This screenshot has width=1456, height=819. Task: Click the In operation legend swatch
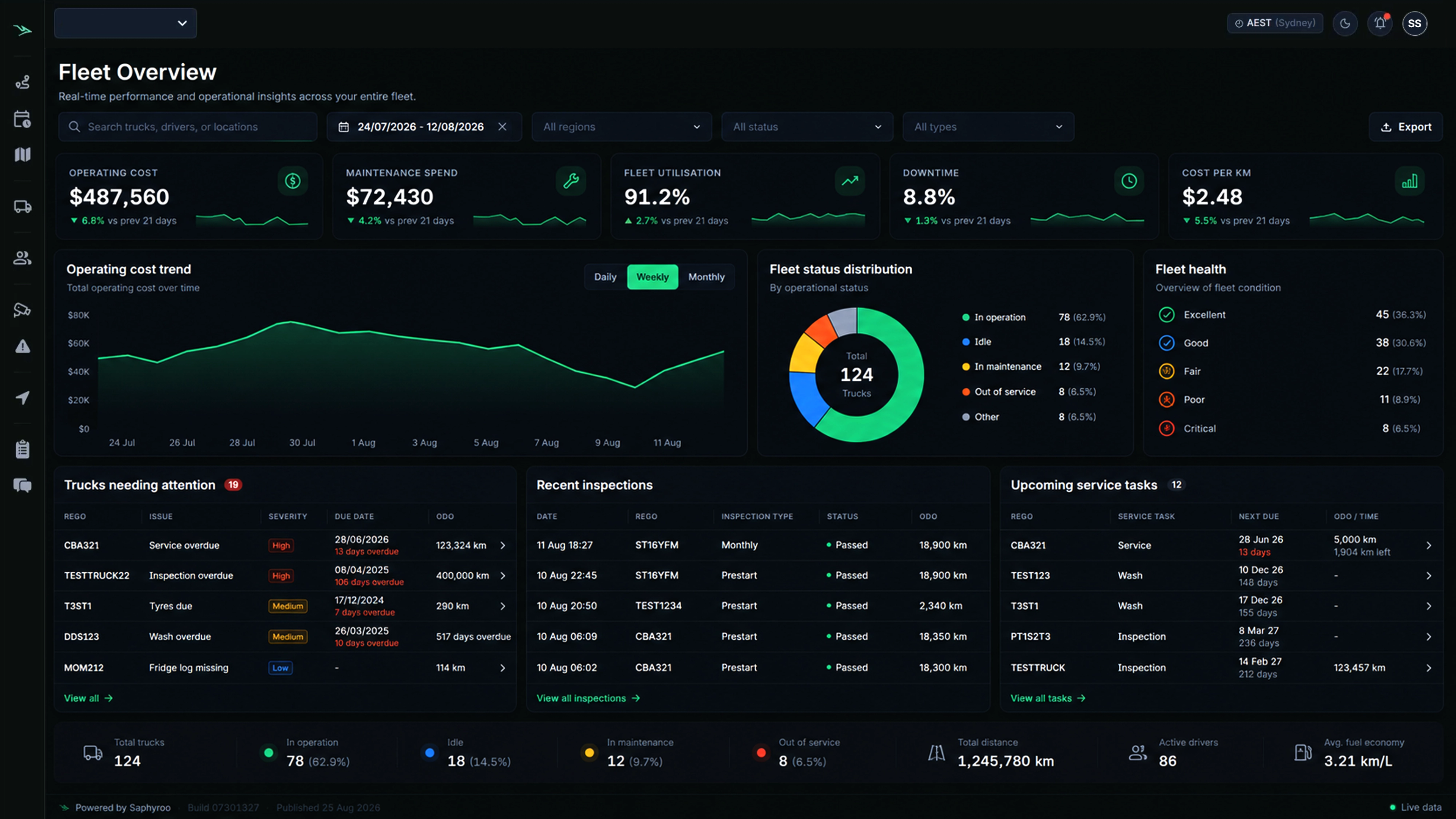click(x=966, y=318)
